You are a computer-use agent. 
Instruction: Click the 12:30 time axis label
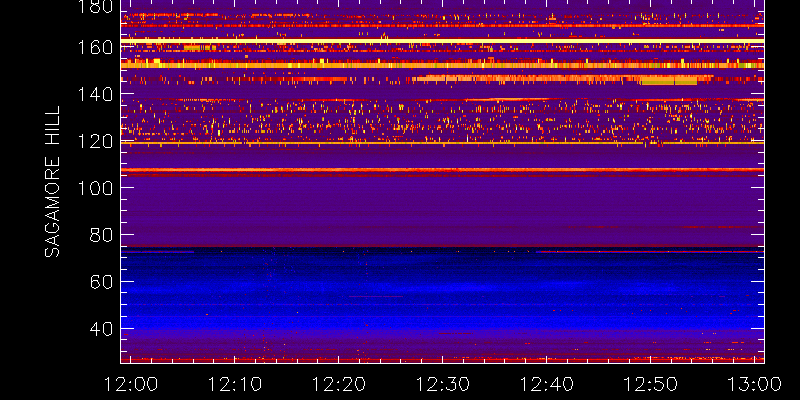[x=442, y=384]
